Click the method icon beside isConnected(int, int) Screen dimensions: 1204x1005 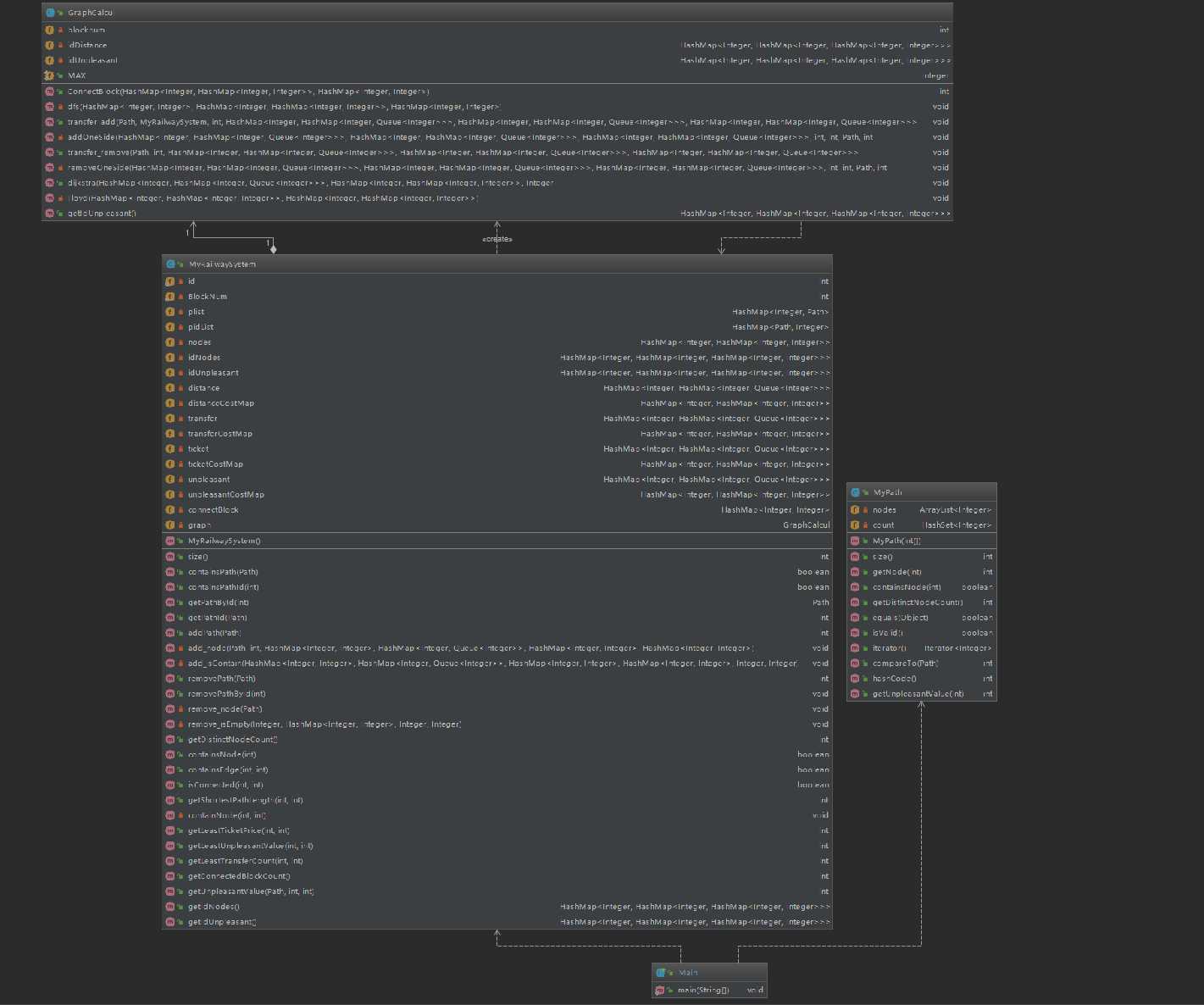point(170,785)
